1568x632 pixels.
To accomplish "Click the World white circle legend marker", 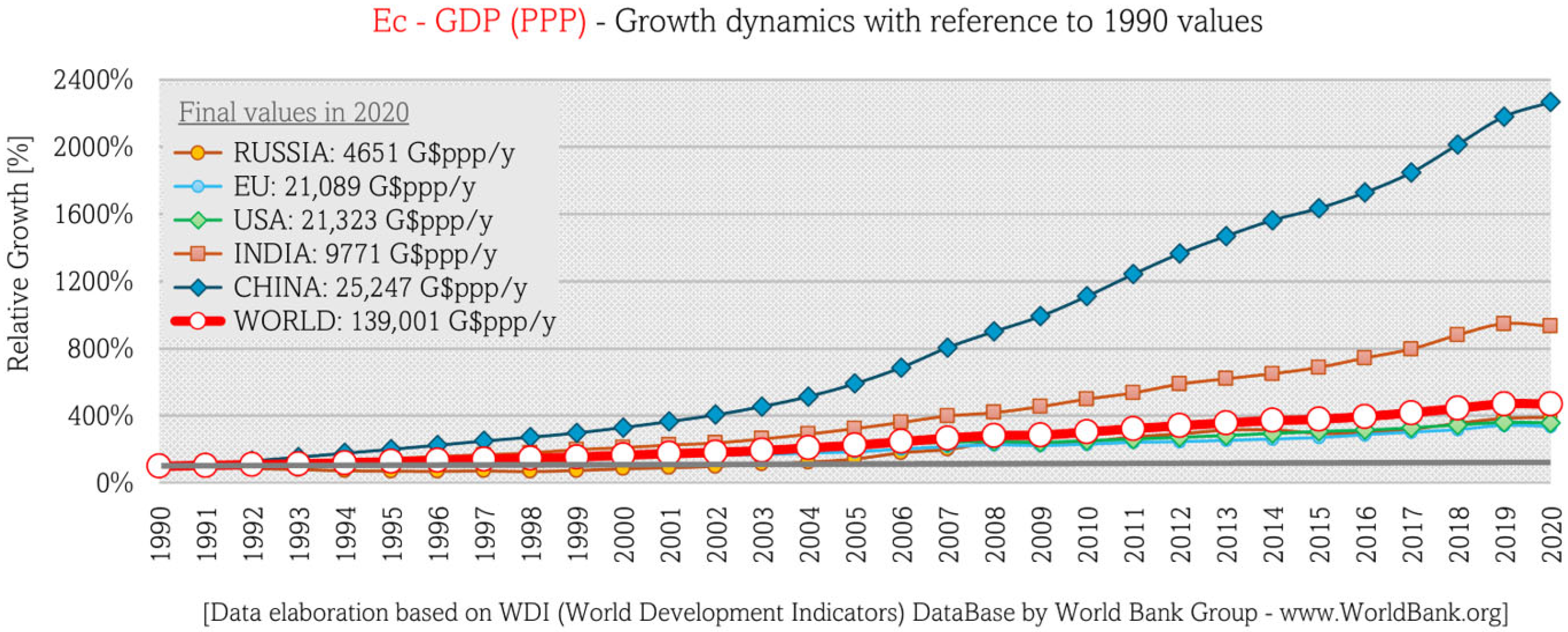I will tap(197, 321).
